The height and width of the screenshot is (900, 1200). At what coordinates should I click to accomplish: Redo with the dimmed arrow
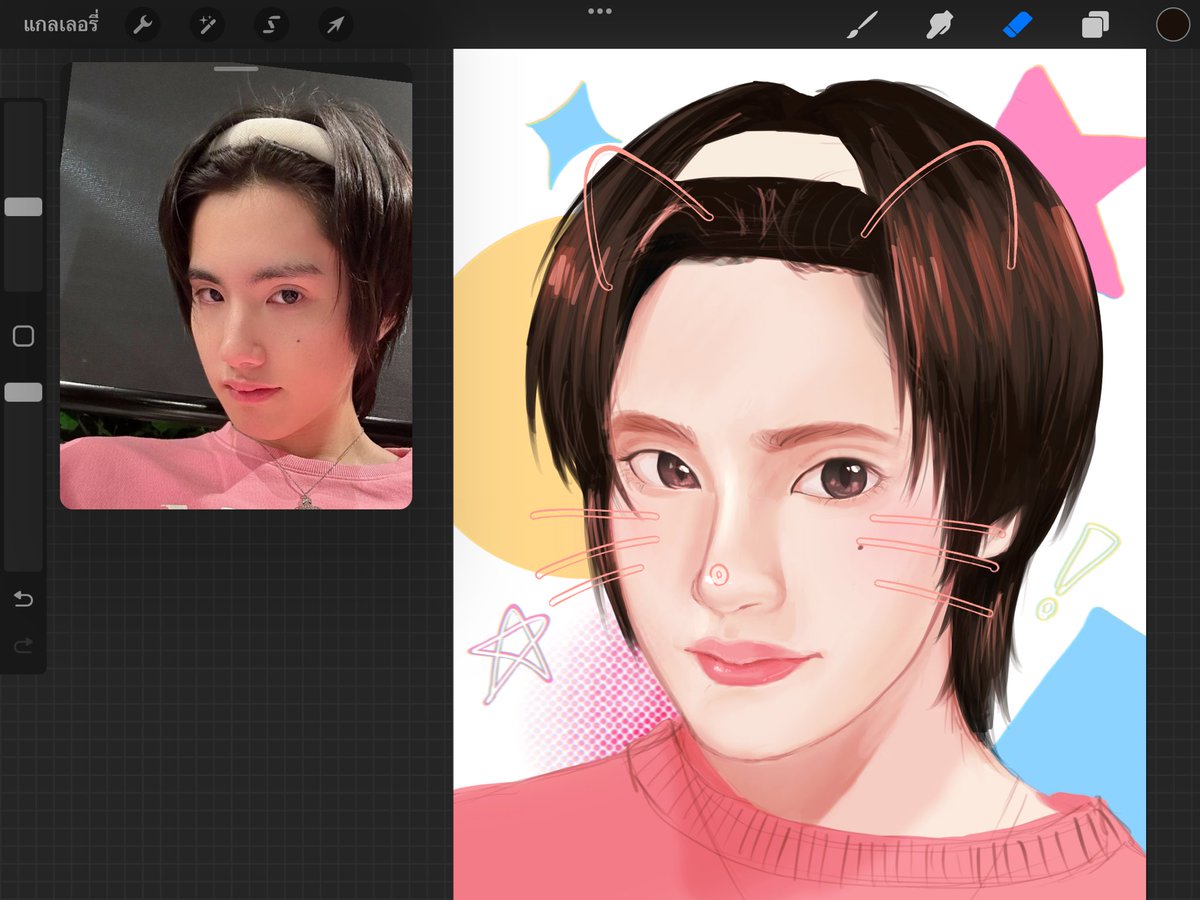point(23,646)
